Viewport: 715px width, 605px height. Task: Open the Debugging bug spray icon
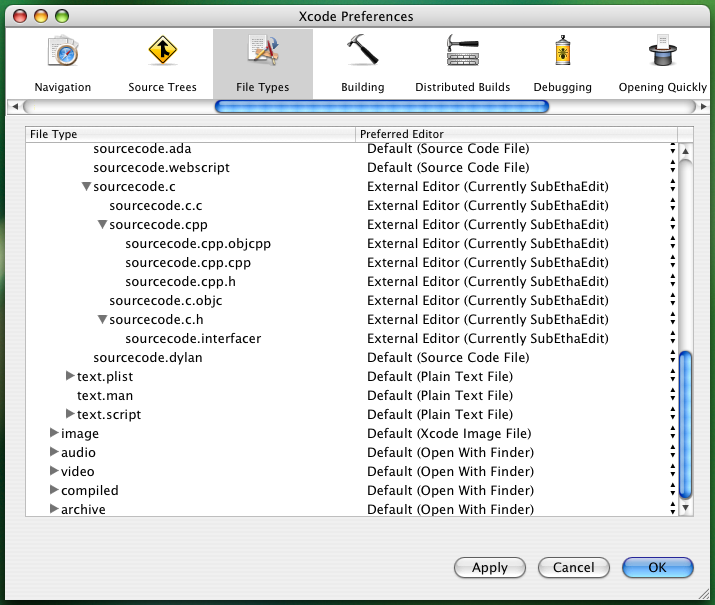(x=563, y=51)
